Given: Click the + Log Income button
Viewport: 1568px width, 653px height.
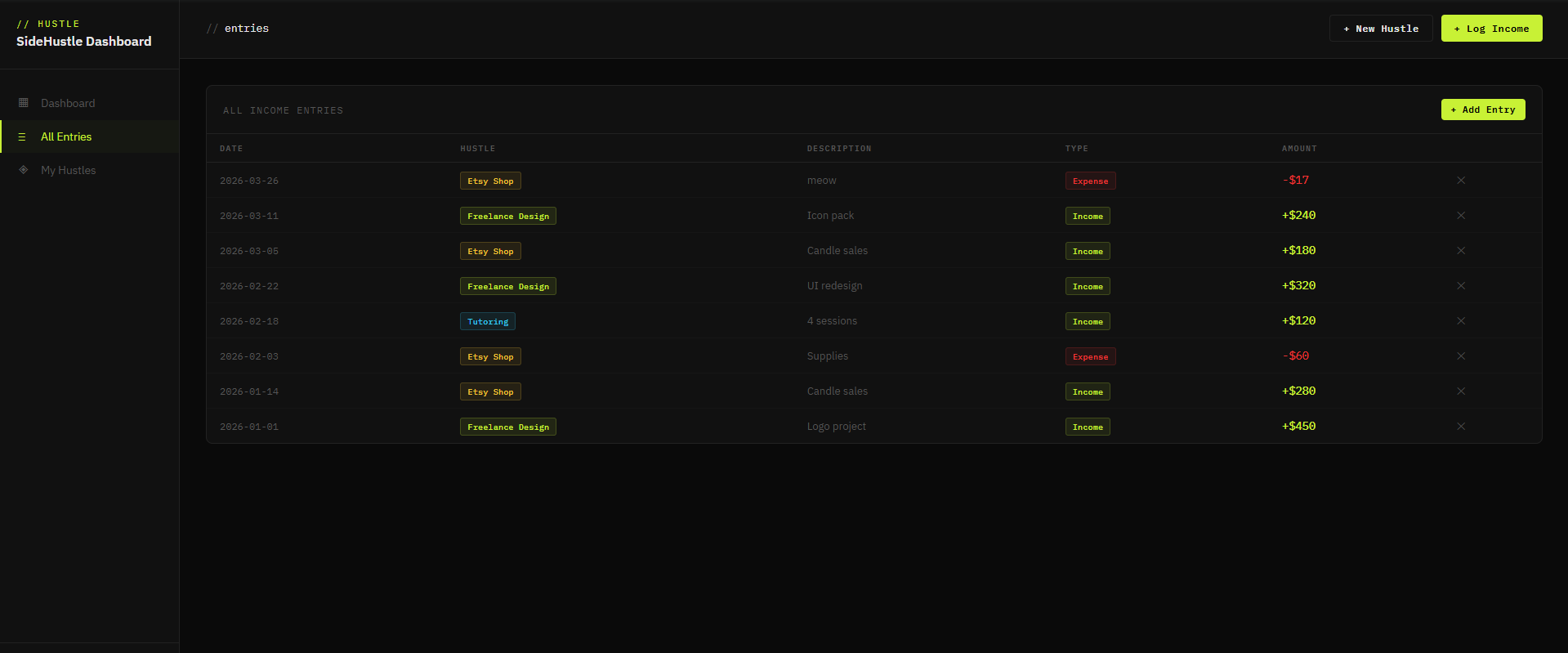Looking at the screenshot, I should [1491, 29].
